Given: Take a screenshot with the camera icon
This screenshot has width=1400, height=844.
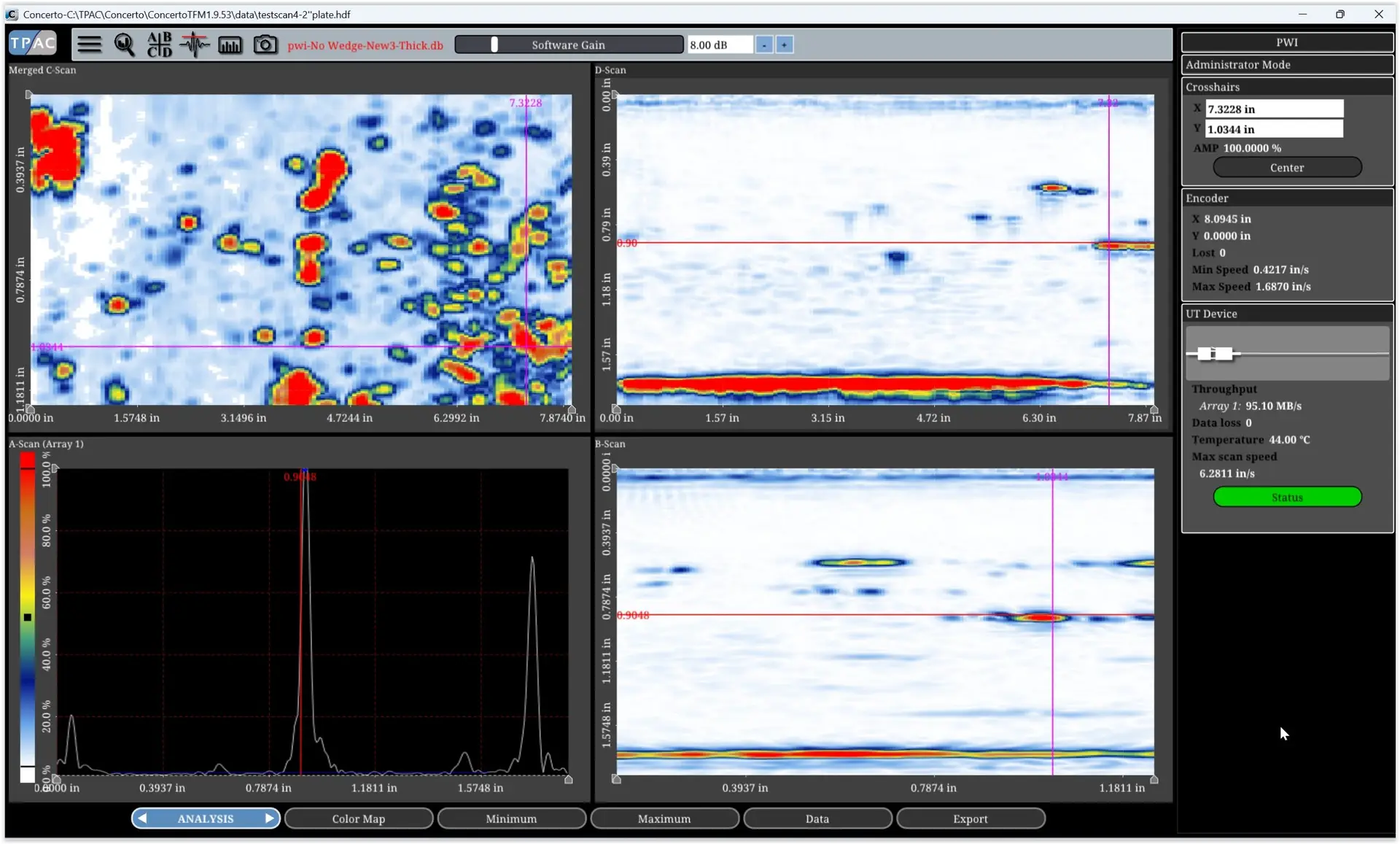Looking at the screenshot, I should click(265, 44).
